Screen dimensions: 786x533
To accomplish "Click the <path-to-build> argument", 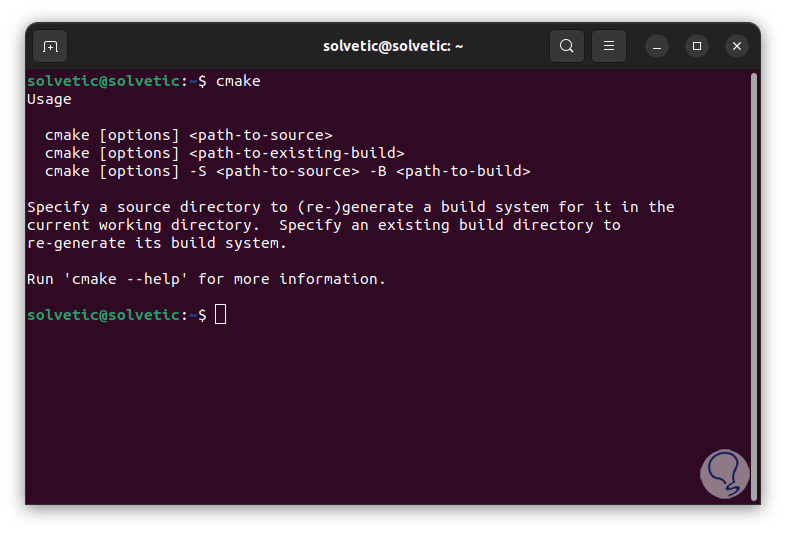I will click(463, 171).
